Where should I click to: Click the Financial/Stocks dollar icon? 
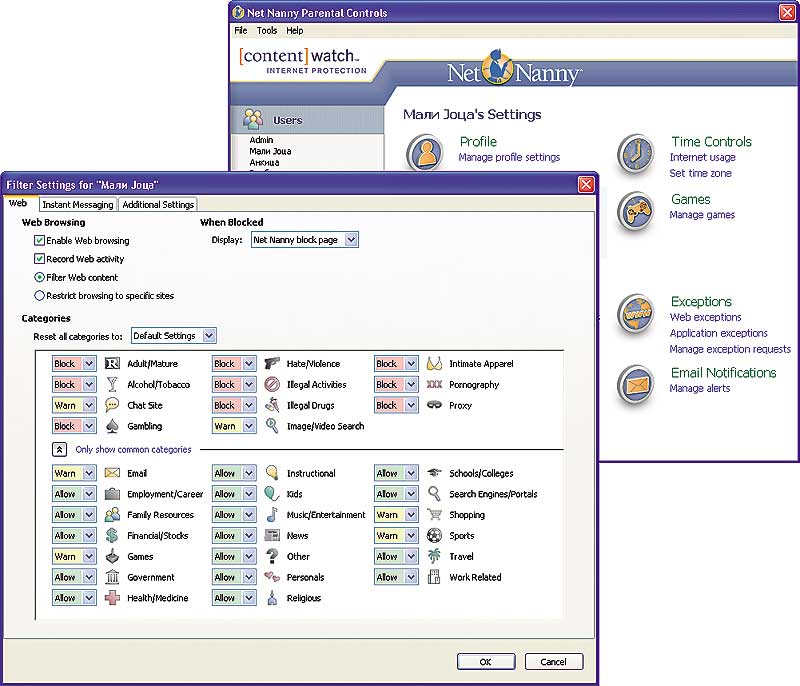click(x=112, y=535)
